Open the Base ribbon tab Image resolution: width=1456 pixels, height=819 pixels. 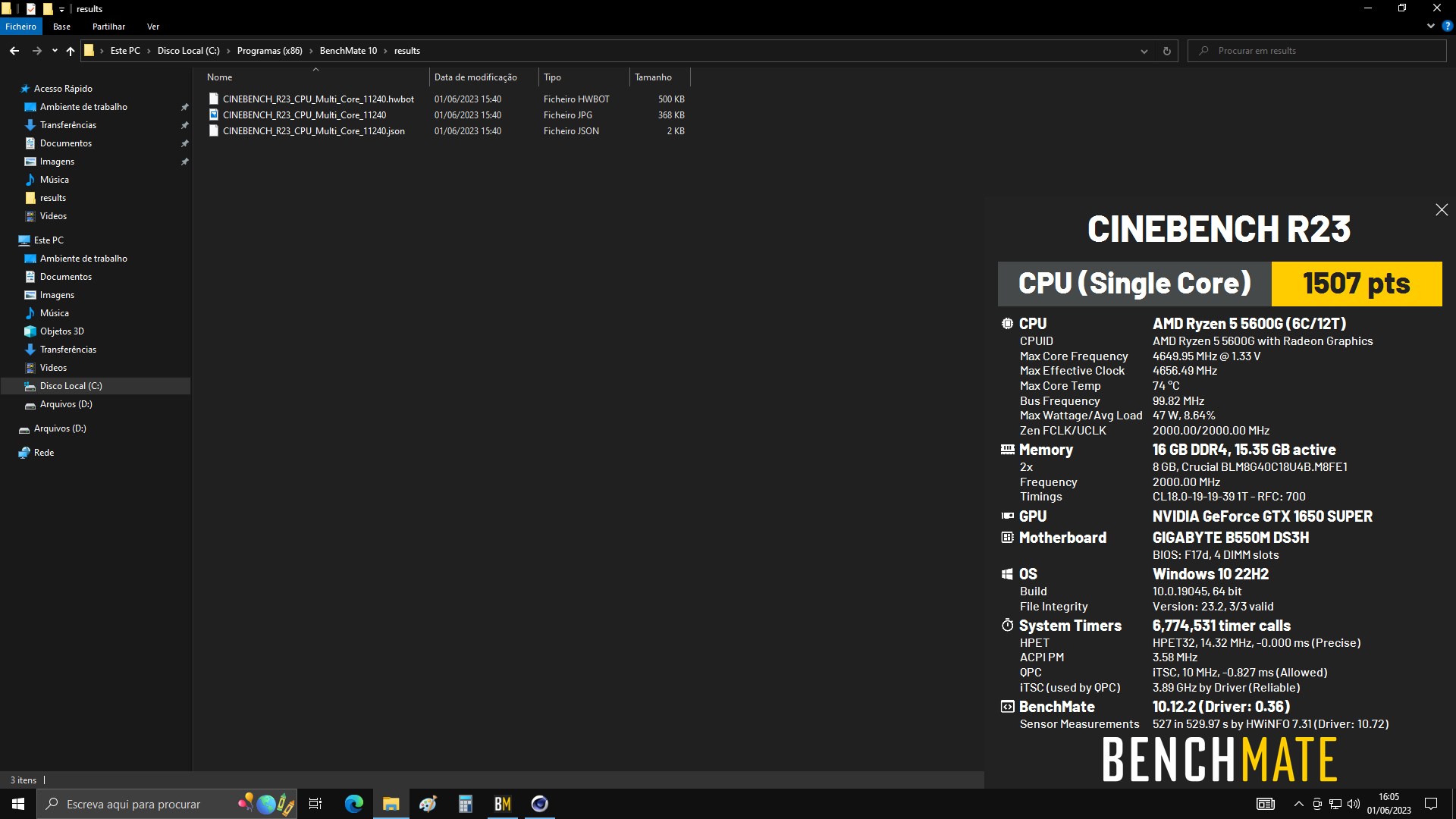click(62, 27)
